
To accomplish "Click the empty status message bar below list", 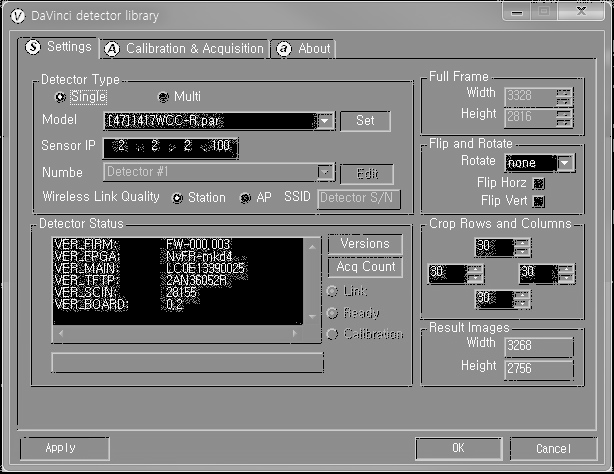I will click(x=187, y=362).
